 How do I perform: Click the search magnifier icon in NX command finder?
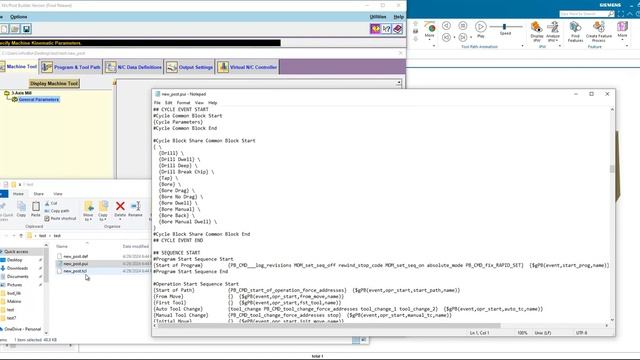(611, 14)
